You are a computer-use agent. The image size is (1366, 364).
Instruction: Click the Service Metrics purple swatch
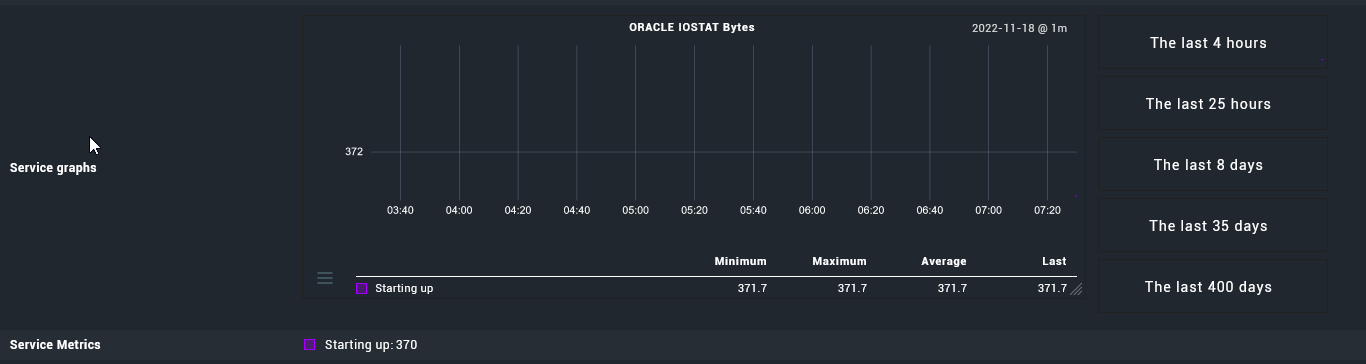310,344
